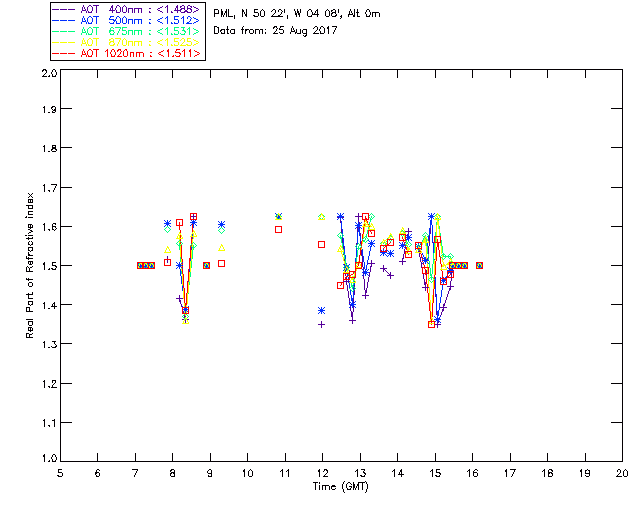Click the y-axis tick label 1.2
The height and width of the screenshot is (512, 640).
(49, 384)
